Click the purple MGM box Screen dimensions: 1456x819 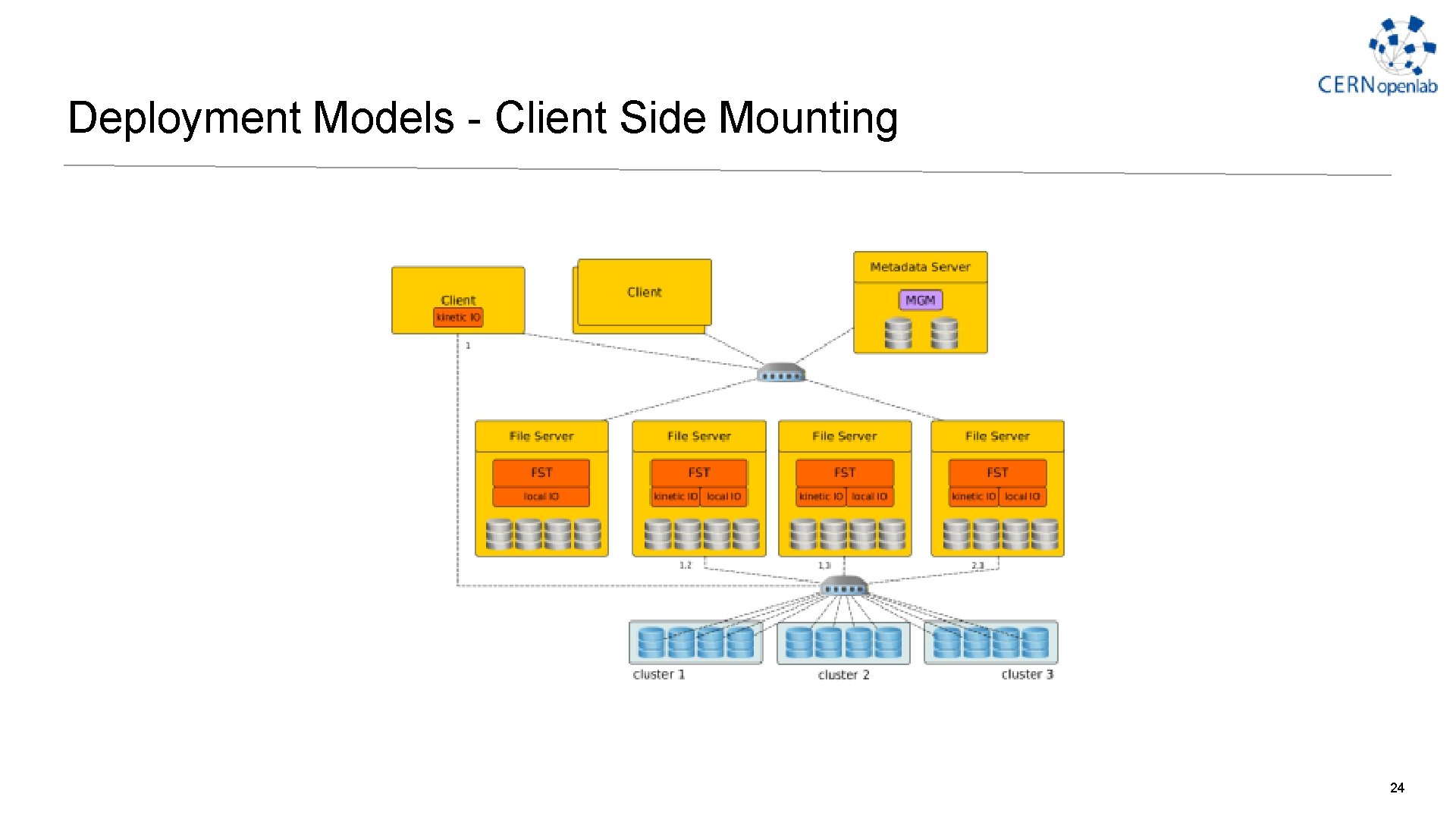[x=921, y=300]
